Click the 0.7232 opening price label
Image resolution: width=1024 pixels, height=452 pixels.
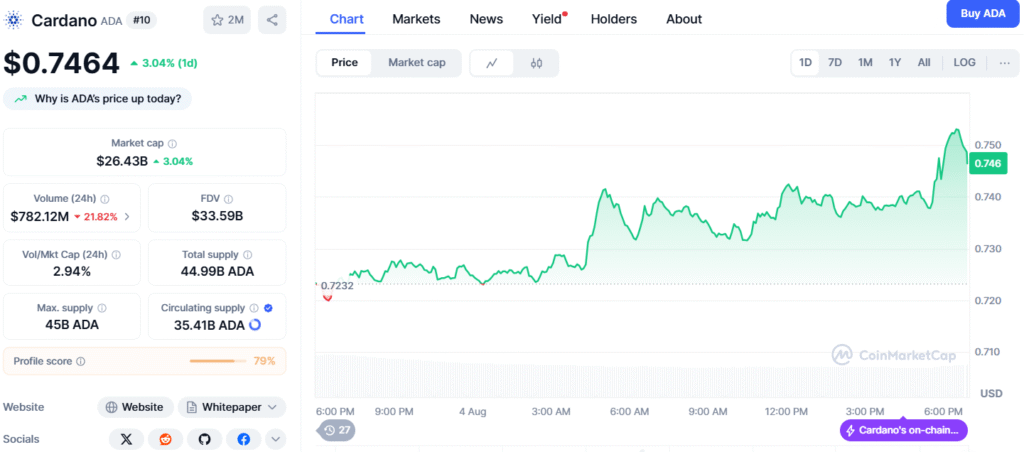(x=337, y=285)
